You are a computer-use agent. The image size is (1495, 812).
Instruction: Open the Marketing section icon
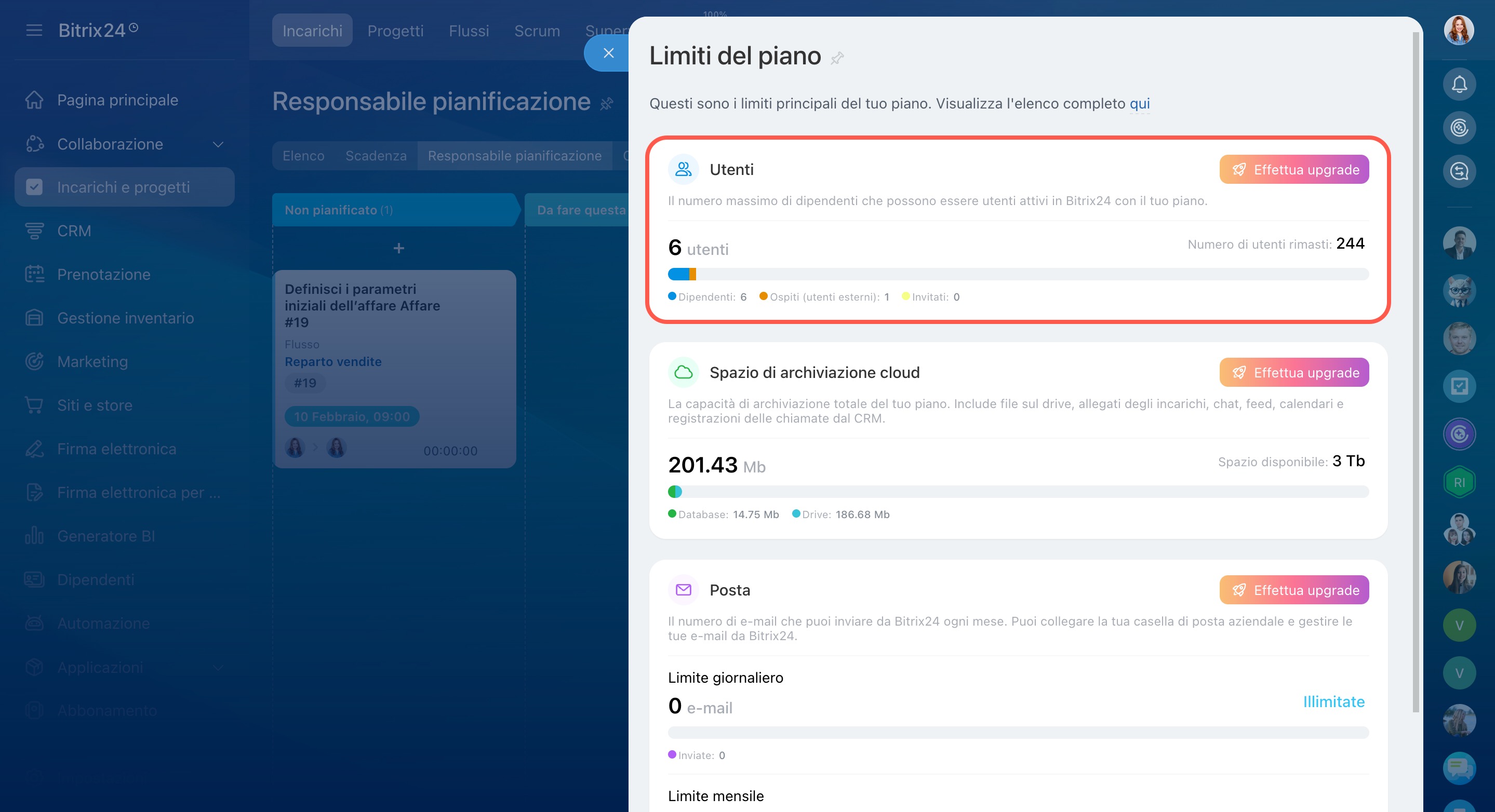point(34,361)
